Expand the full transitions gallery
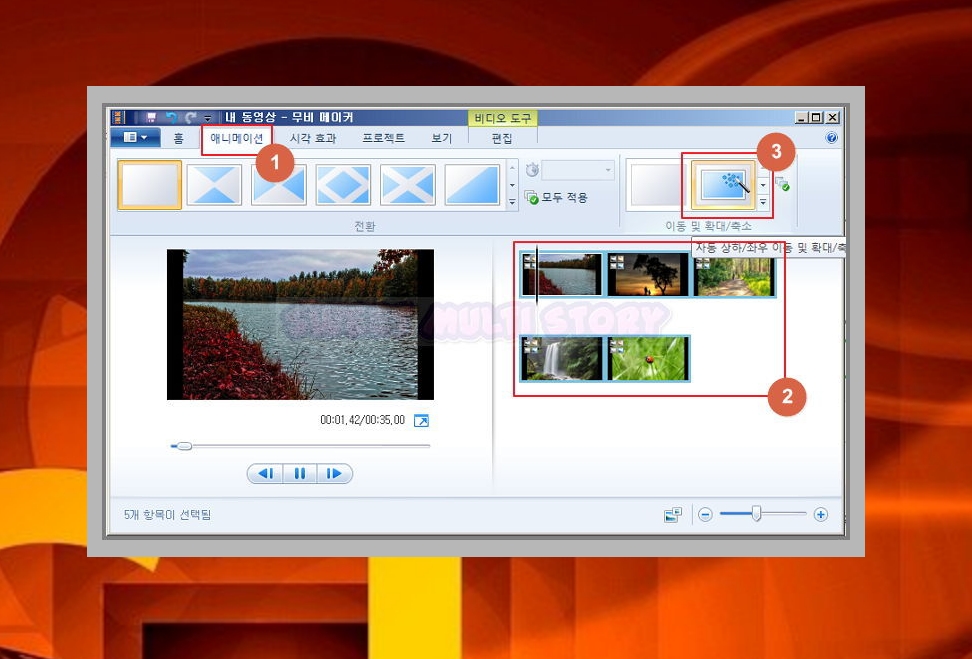 click(512, 201)
